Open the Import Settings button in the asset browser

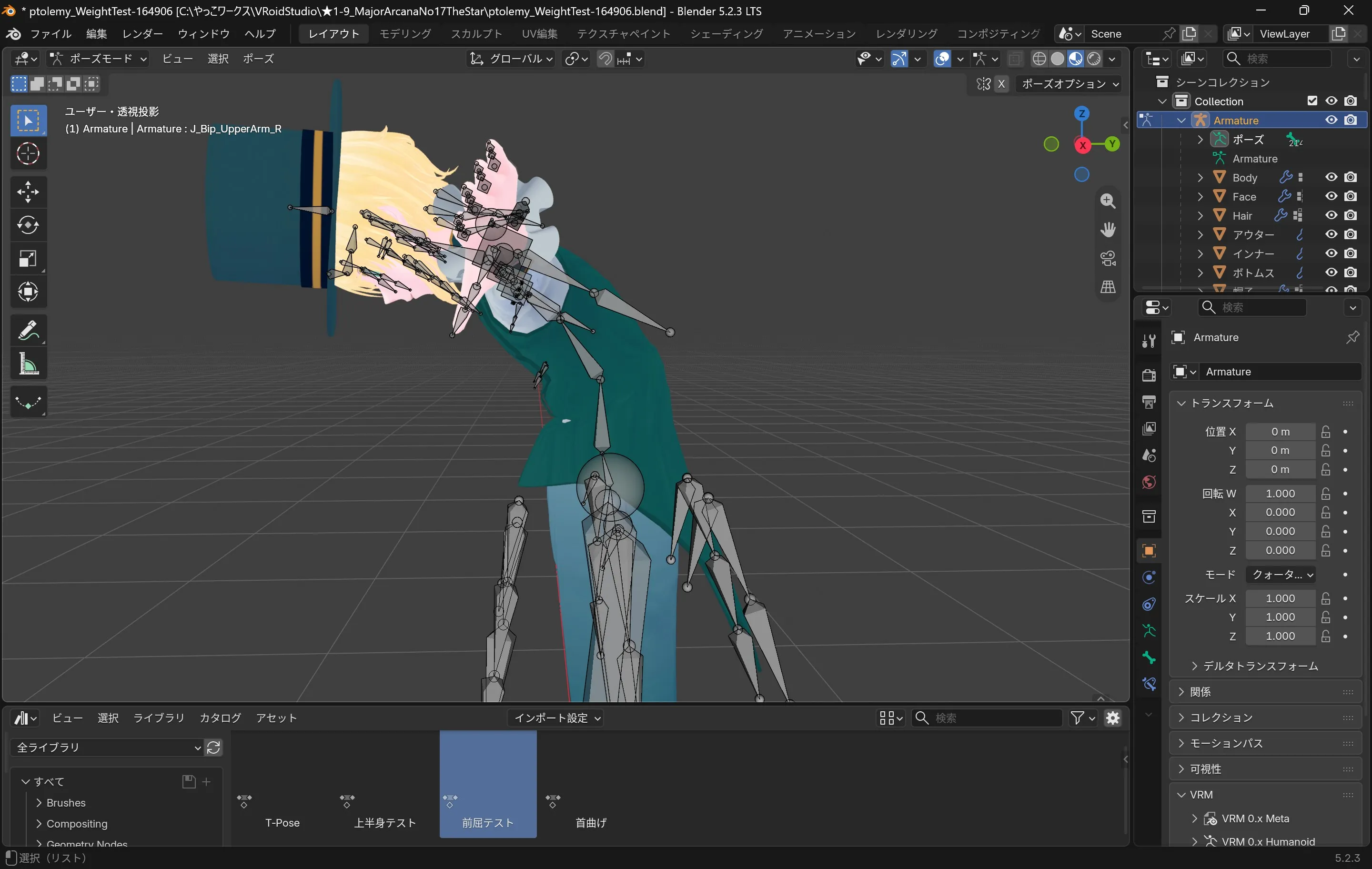coord(556,718)
